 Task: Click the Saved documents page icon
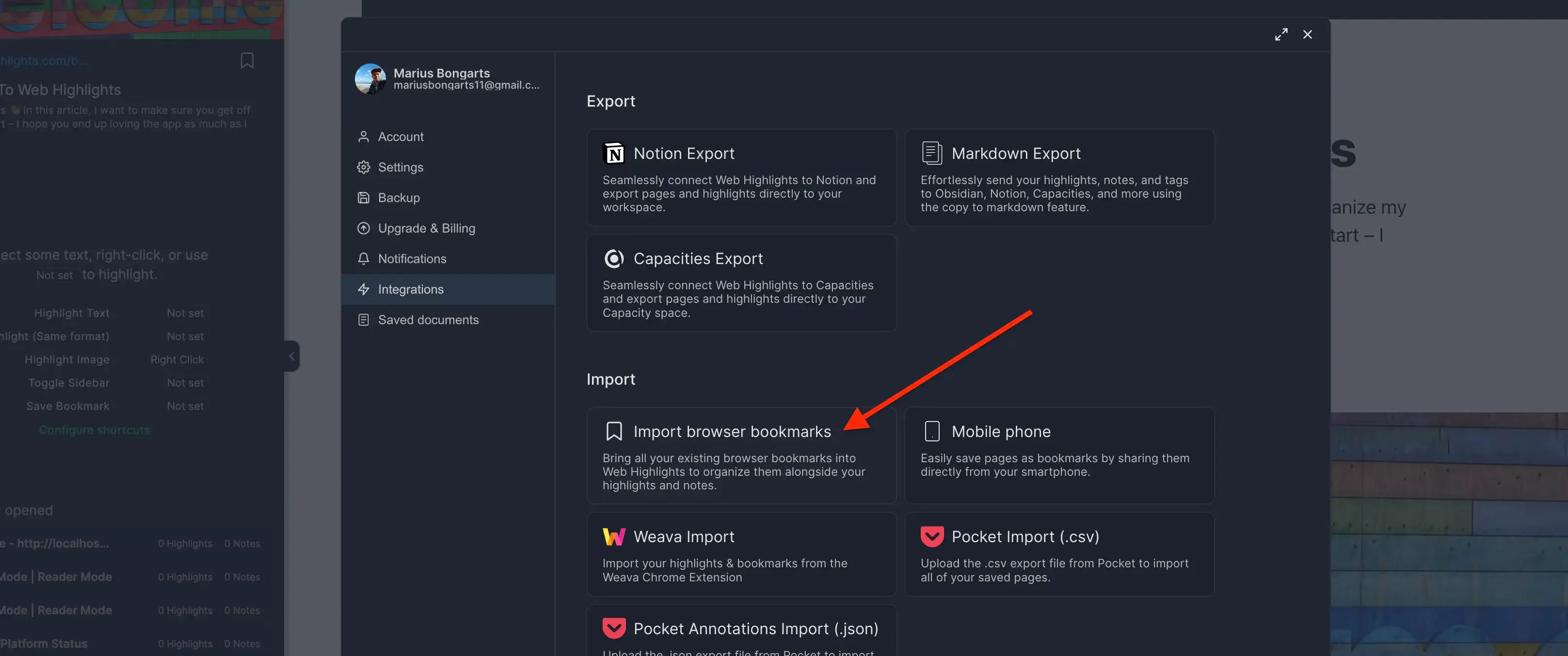point(363,320)
